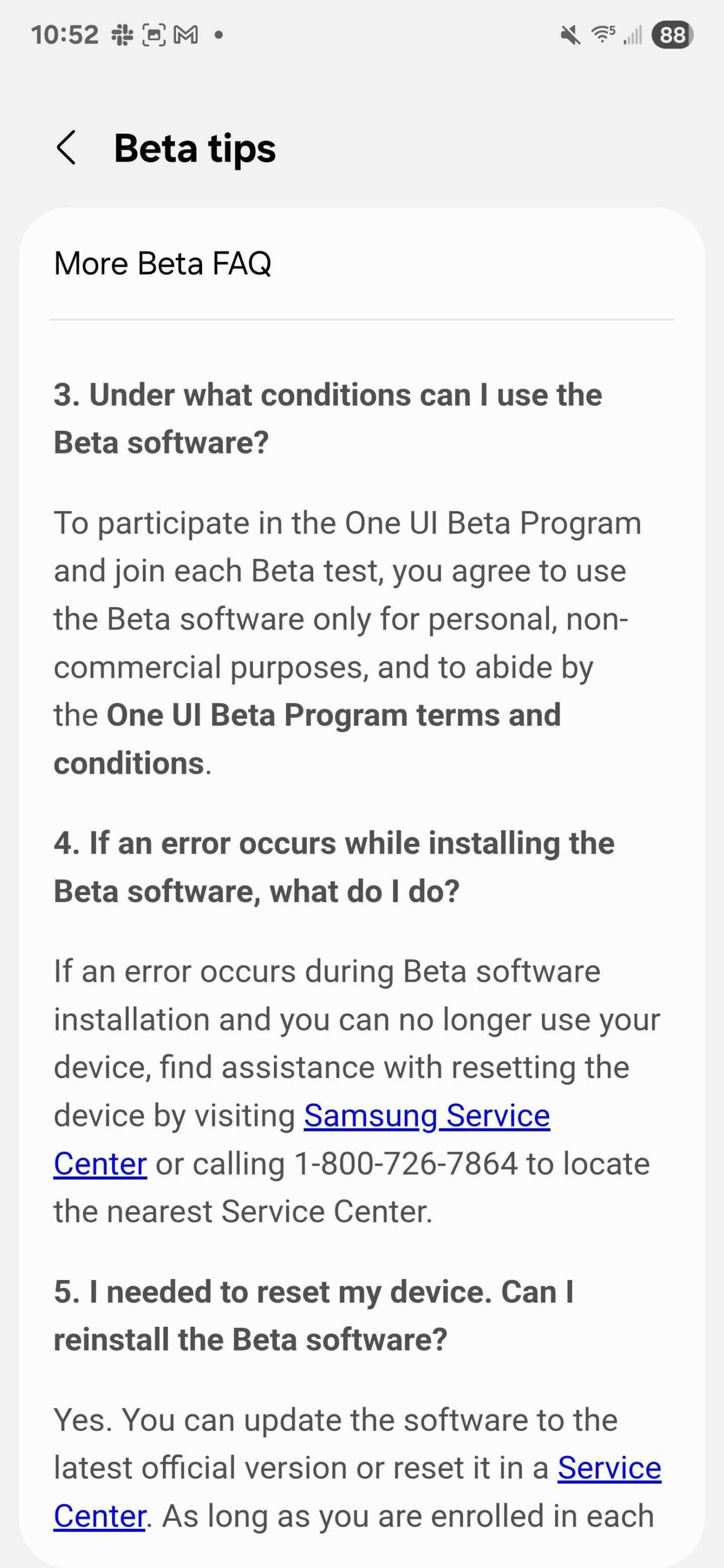This screenshot has width=724, height=1568.
Task: Open the Samsung Service Center link
Action: [426, 1116]
